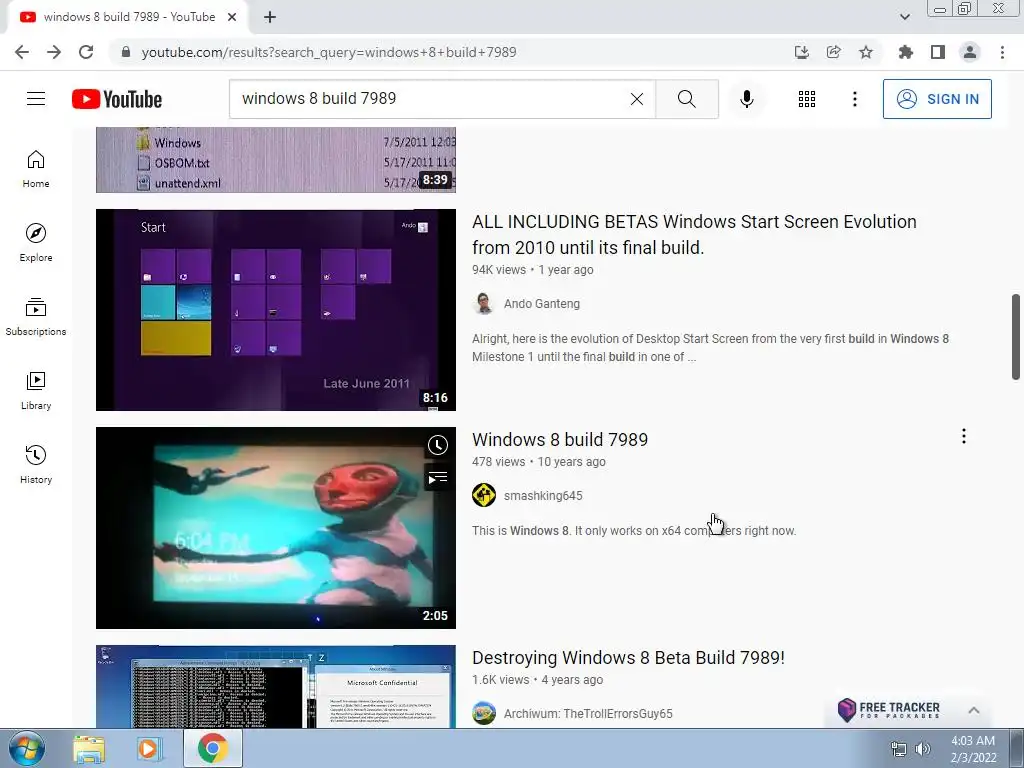Open a new browser tab

pos(270,17)
